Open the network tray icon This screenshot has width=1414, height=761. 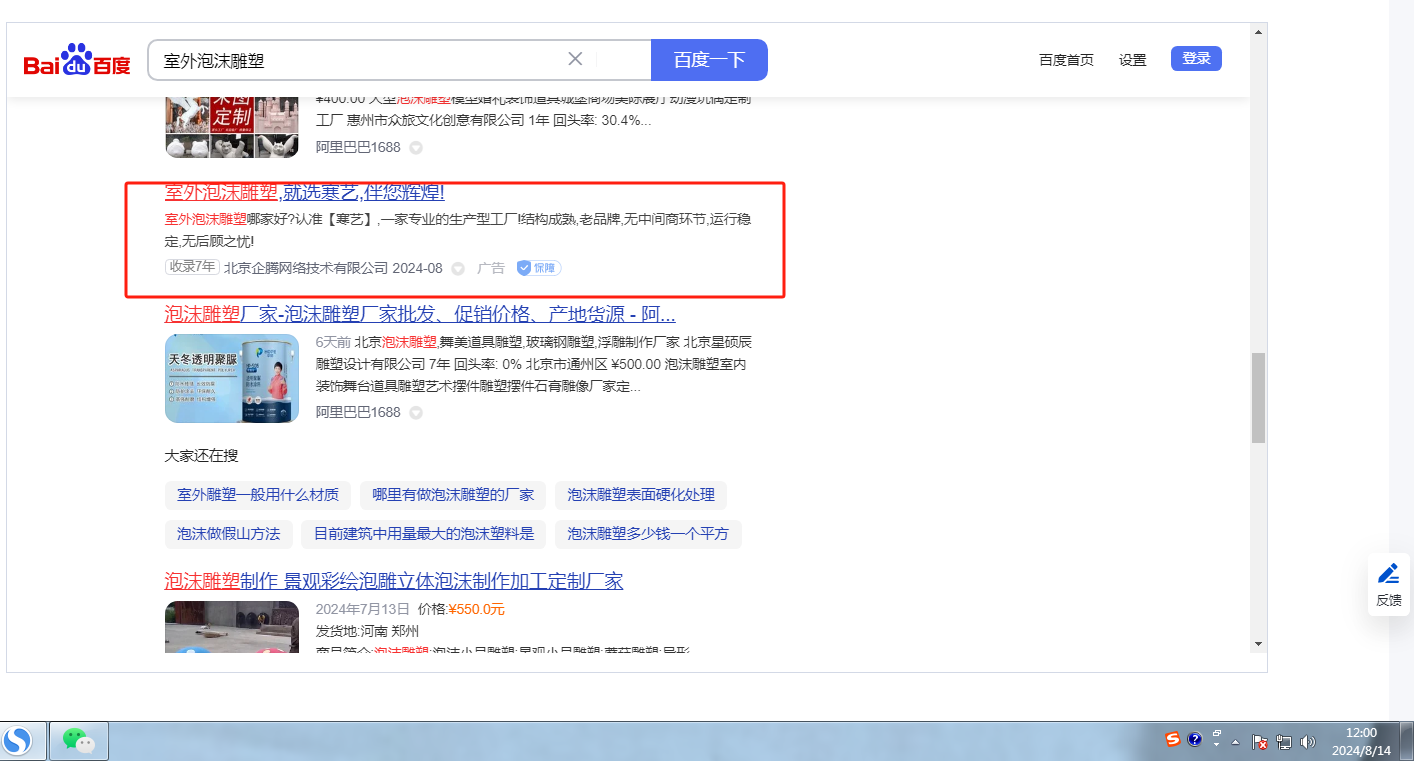[x=1284, y=742]
